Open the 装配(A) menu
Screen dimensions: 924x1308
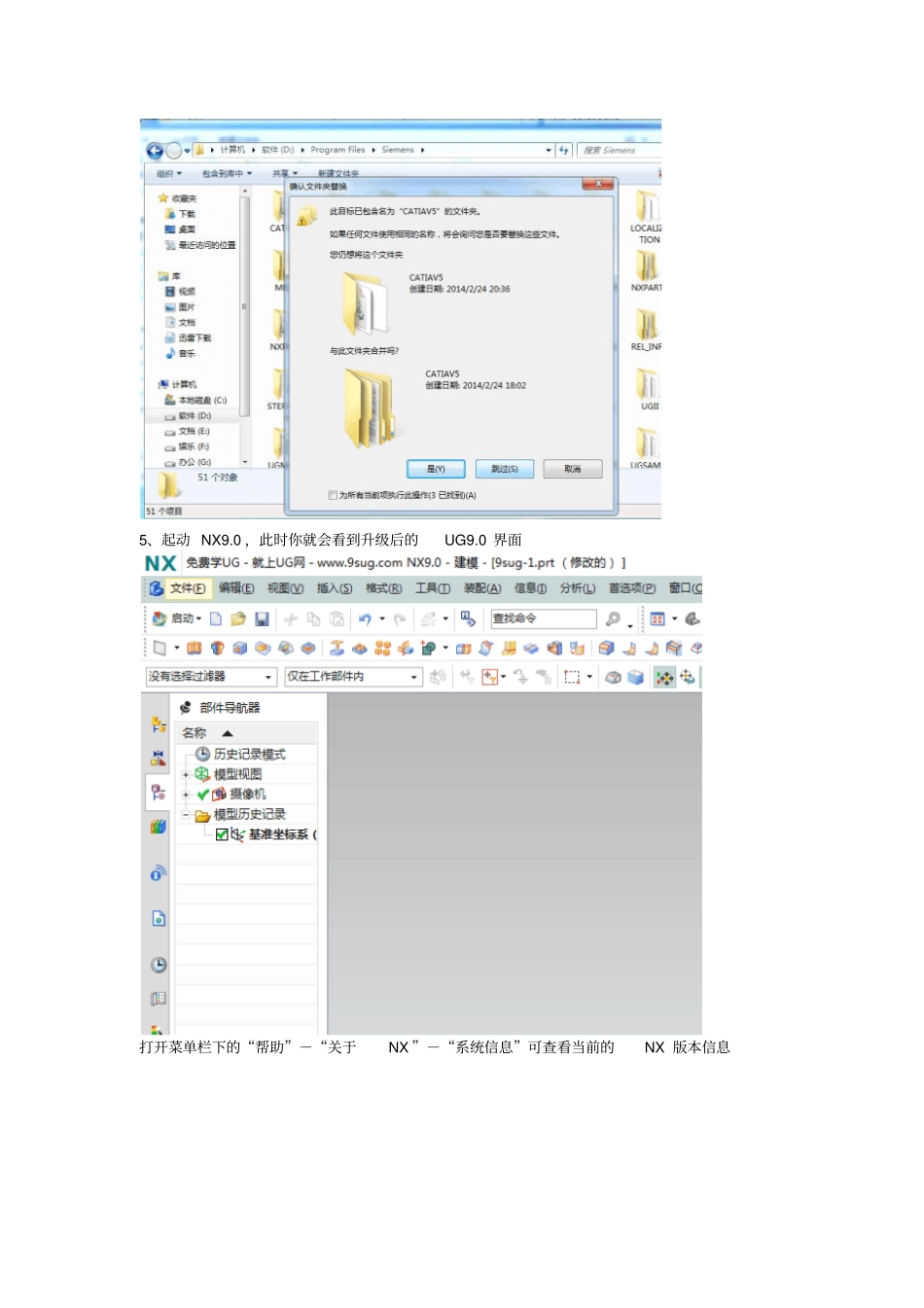[482, 588]
